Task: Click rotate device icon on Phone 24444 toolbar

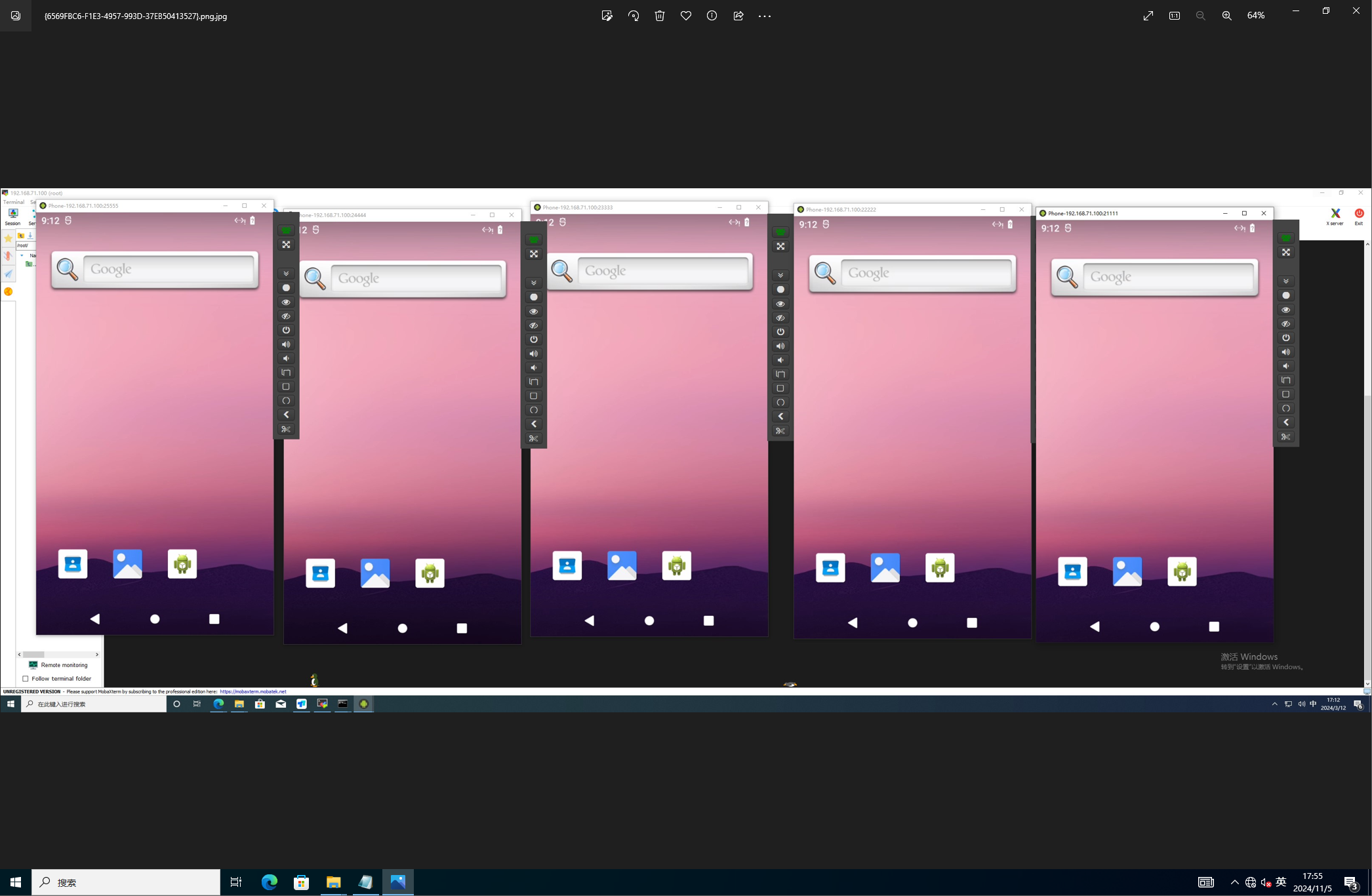Action: pyautogui.click(x=534, y=382)
